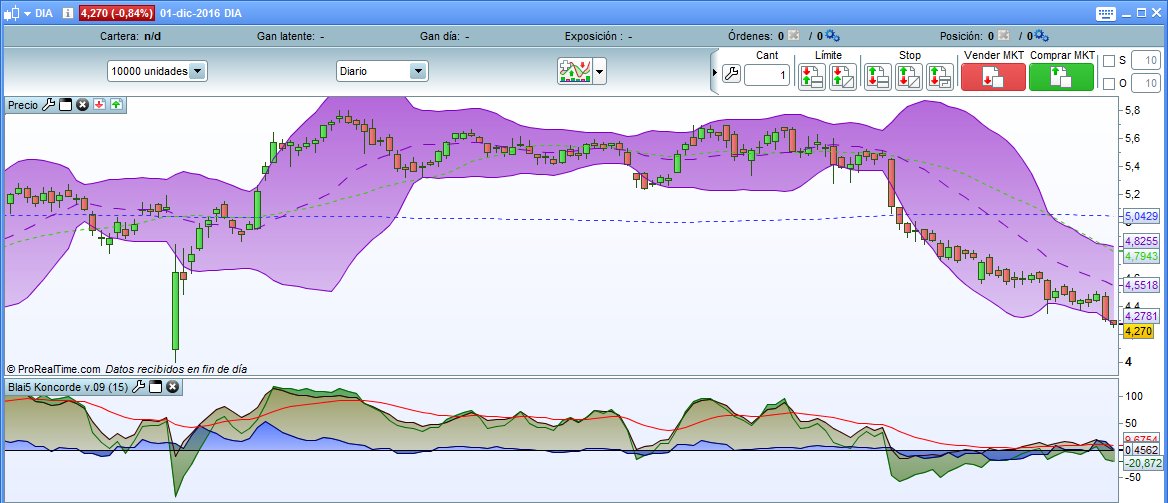Place first Límite order icon
This screenshot has height=503, width=1168.
click(x=812, y=77)
